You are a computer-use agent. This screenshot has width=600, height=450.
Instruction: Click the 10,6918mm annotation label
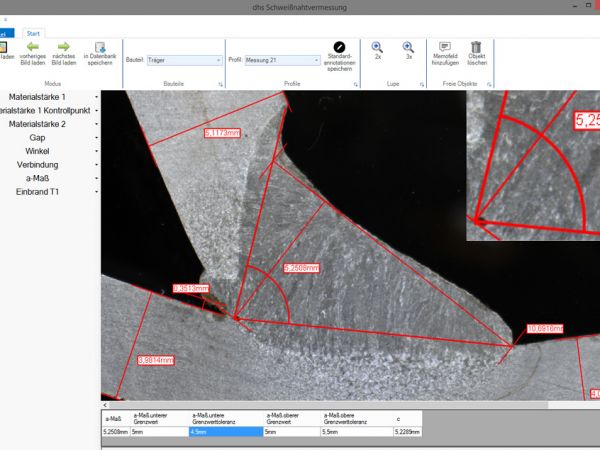point(545,329)
